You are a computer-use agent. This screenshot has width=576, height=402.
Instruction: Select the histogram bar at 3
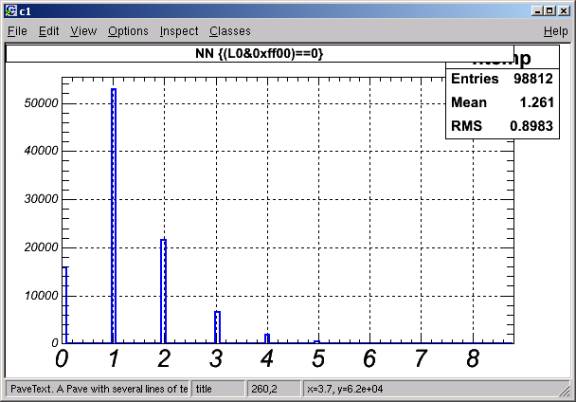click(x=217, y=327)
